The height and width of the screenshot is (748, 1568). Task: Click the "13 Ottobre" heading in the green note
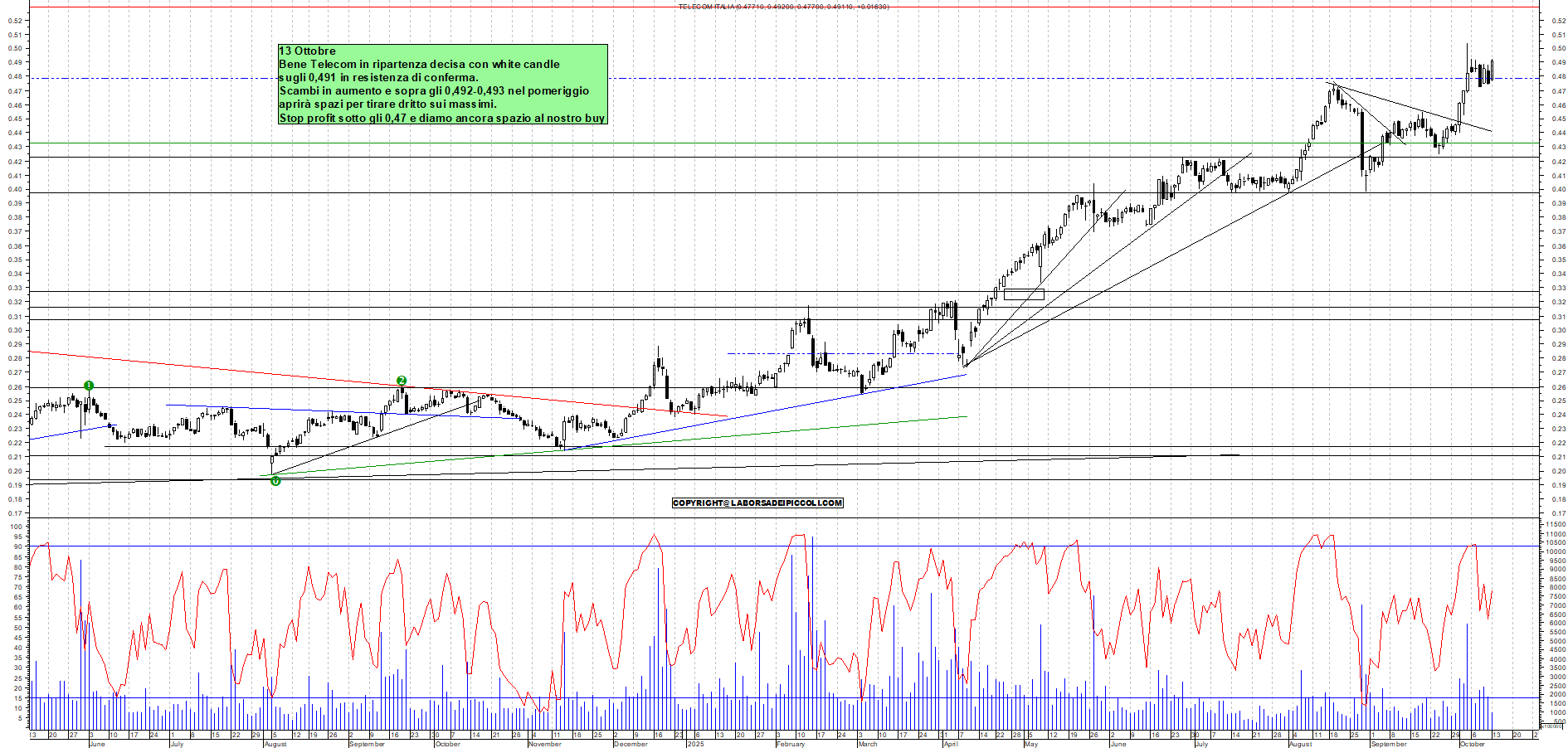(x=308, y=51)
